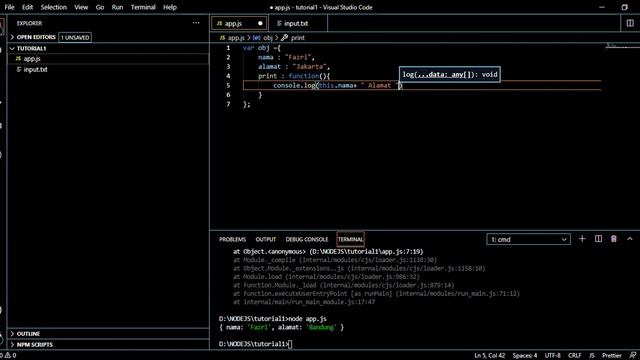This screenshot has height=360, width=640.
Task: Split the terminal pane
Action: (x=598, y=239)
